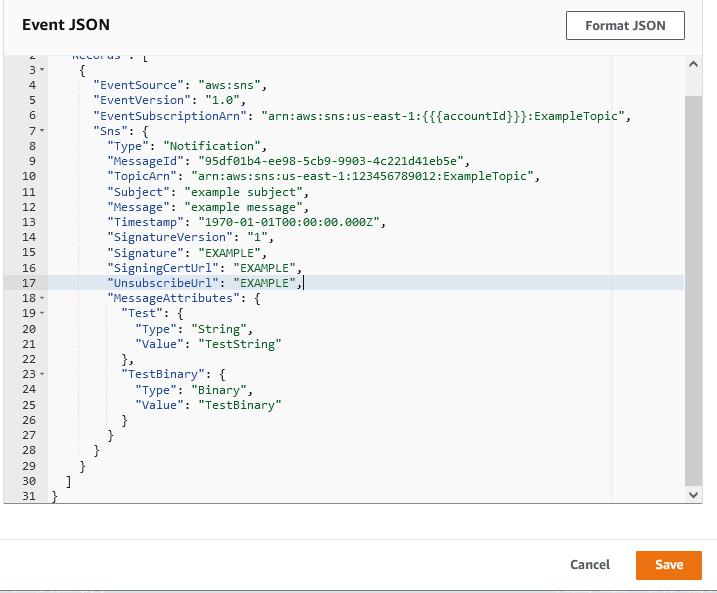This screenshot has width=717, height=593.
Task: Click the "Test" key on line 19
Action: (142, 313)
